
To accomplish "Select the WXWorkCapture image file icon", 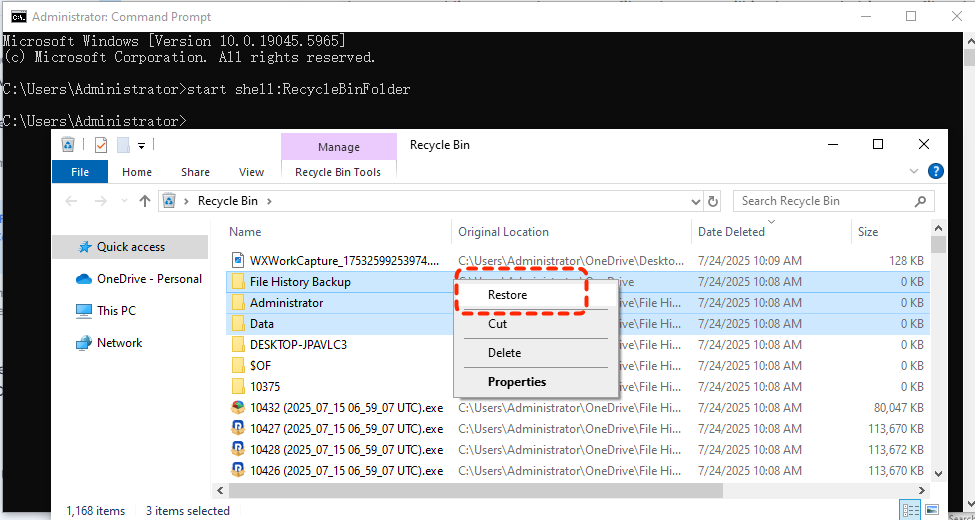I will 238,260.
